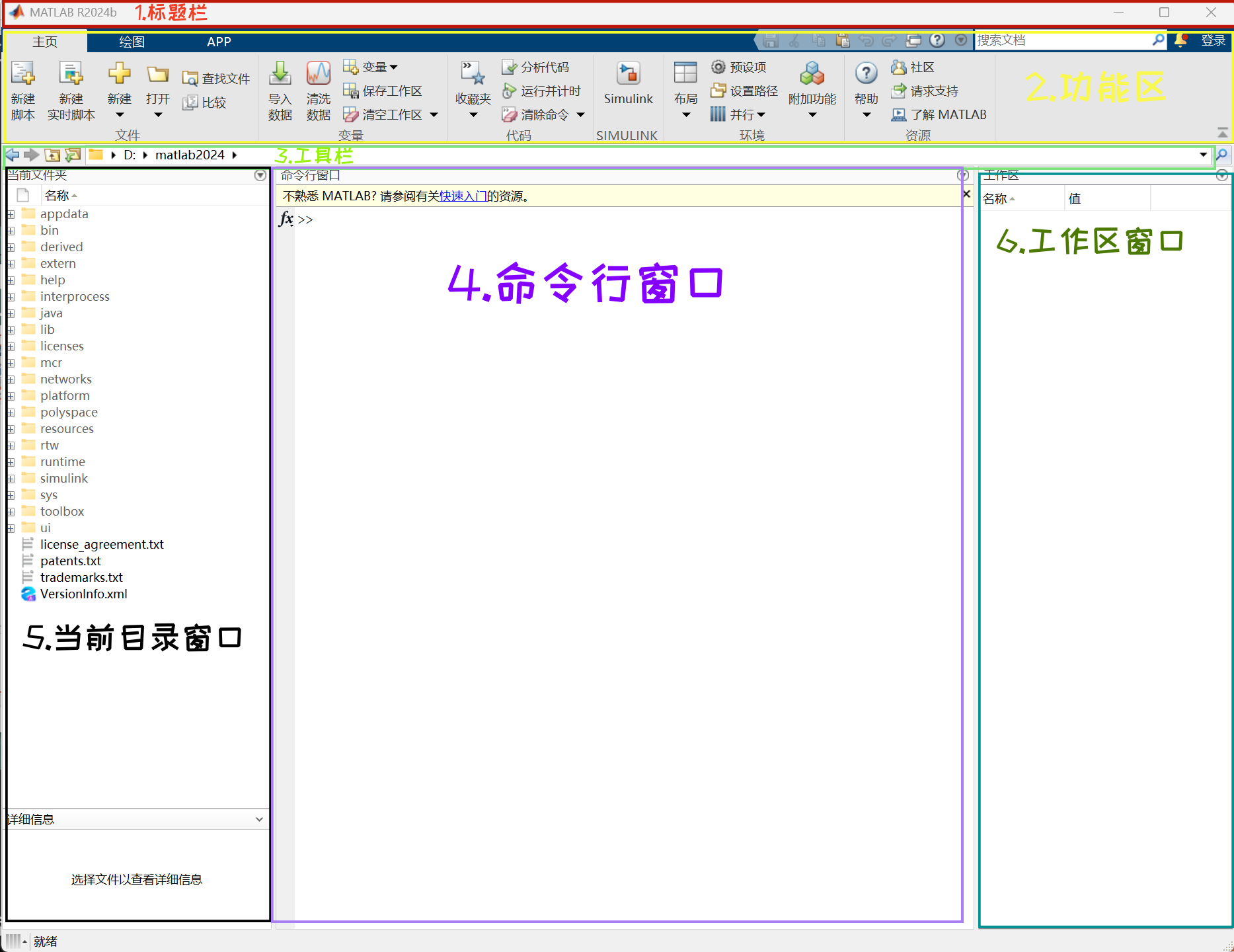Click the notification bell icon
Screen dimensions: 1234x952
pyautogui.click(x=1181, y=40)
